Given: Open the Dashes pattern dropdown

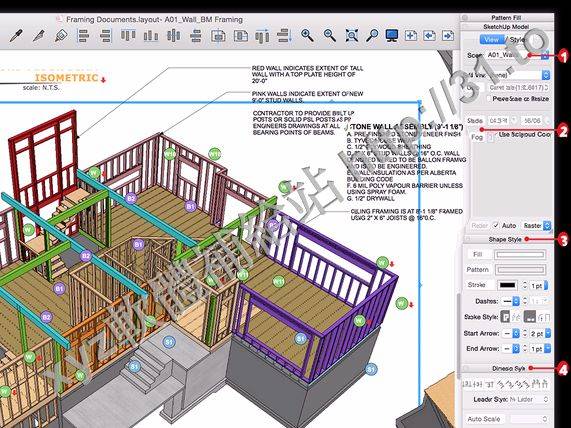Looking at the screenshot, I should (511, 301).
